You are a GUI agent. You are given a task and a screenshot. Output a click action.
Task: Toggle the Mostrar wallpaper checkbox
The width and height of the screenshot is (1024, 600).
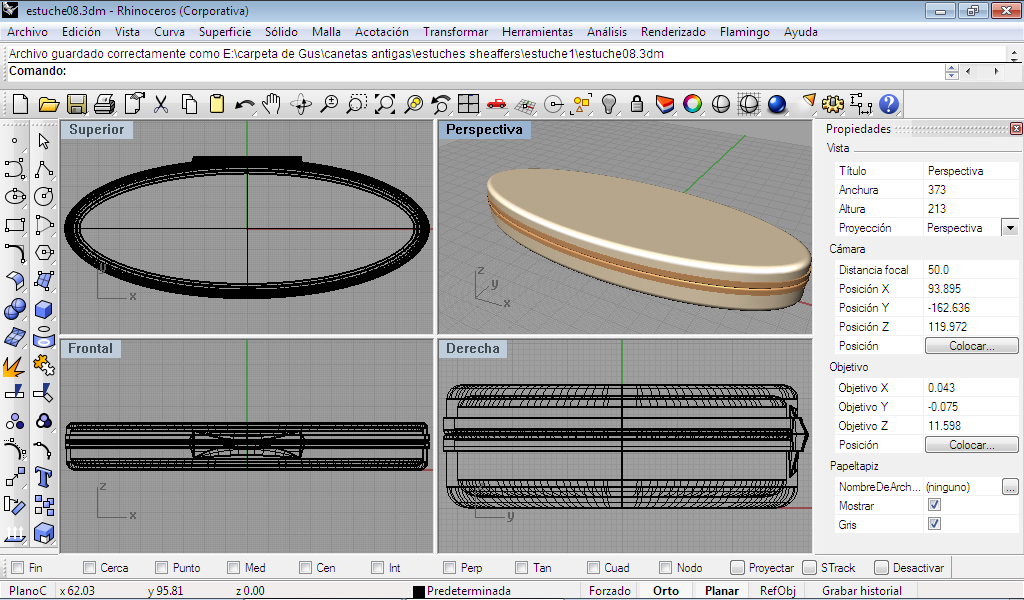pyautogui.click(x=934, y=506)
